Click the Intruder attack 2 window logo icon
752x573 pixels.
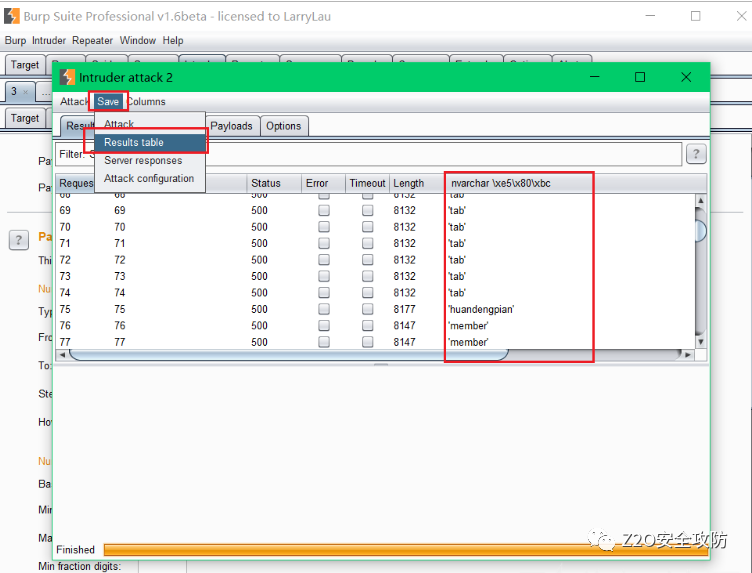[x=67, y=77]
